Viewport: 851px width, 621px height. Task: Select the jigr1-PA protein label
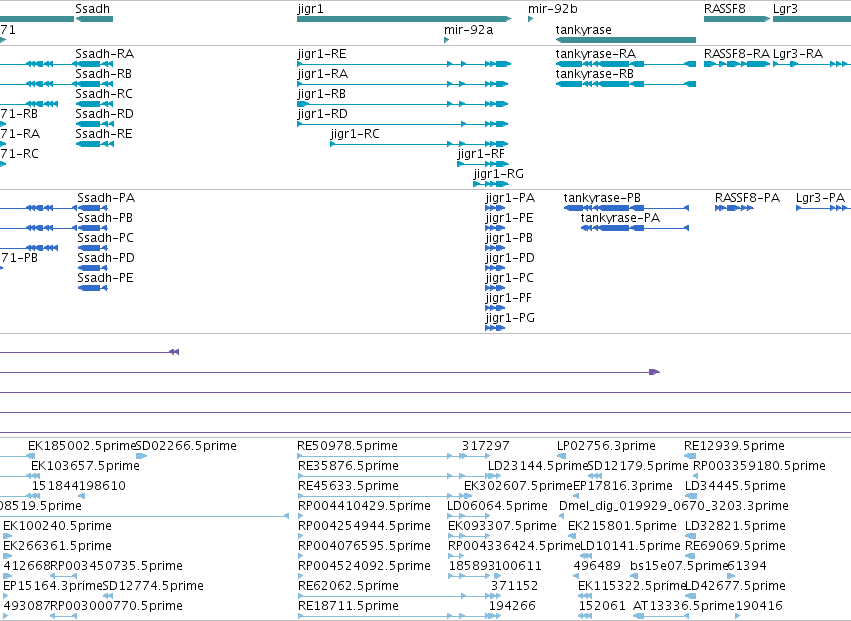(x=510, y=198)
